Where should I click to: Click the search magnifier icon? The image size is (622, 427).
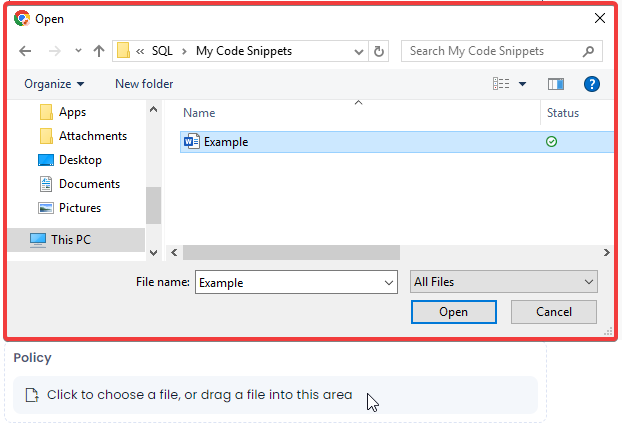pyautogui.click(x=589, y=51)
